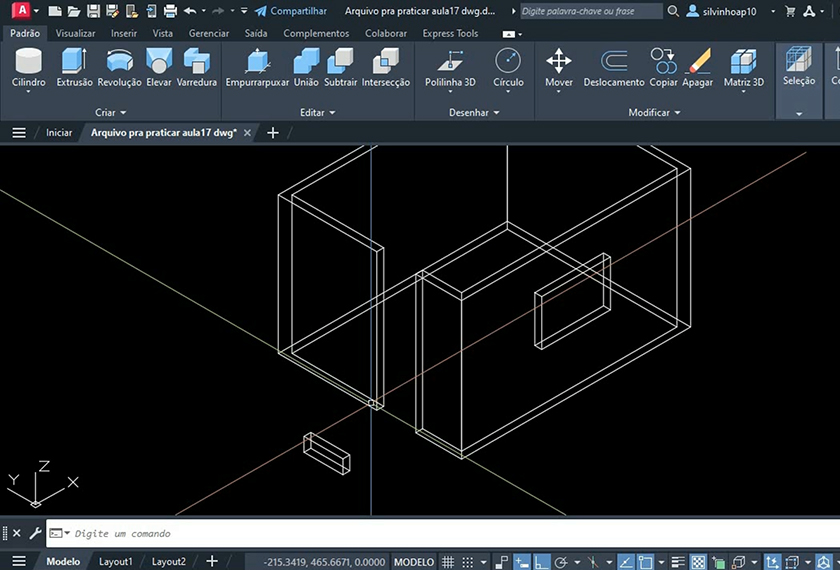Select the Cilindro tool
The image size is (840, 570).
coord(28,68)
